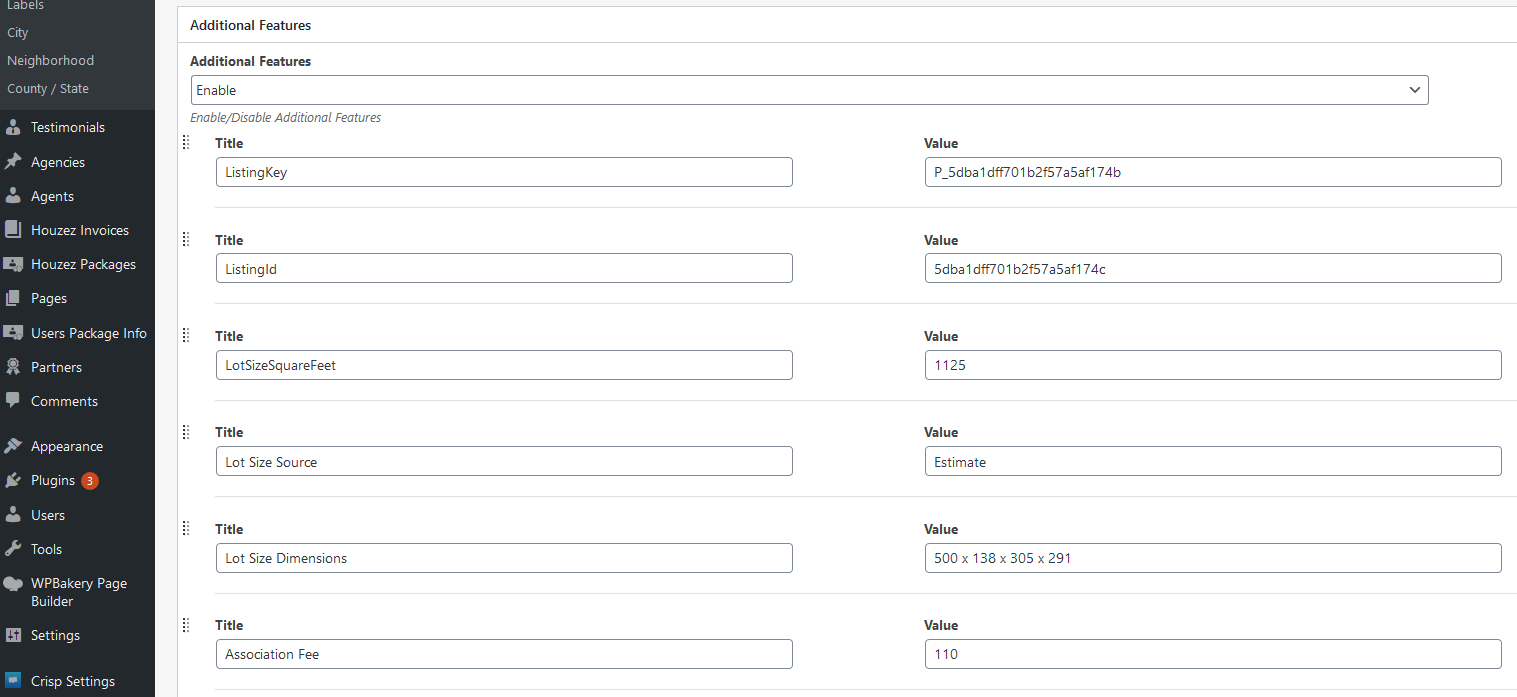Click the 1125 value field
The height and width of the screenshot is (697, 1517).
click(x=1213, y=365)
